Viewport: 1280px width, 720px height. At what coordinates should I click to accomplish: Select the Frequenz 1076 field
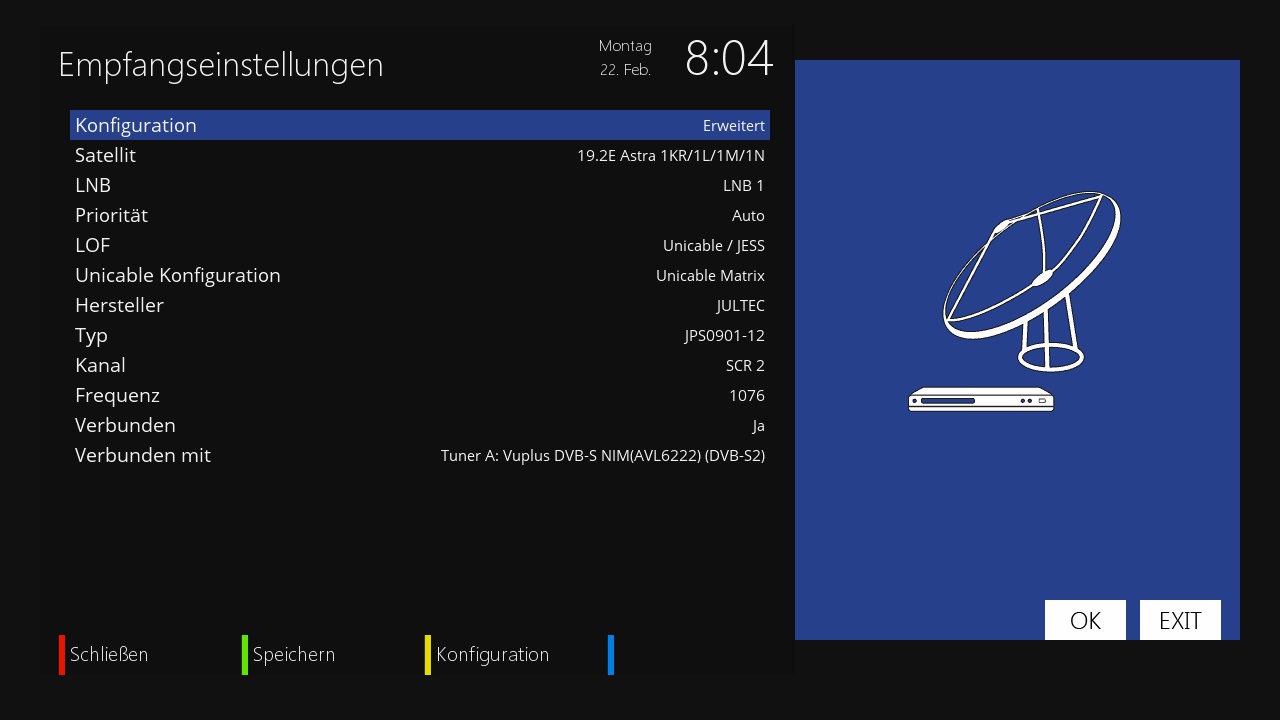(420, 395)
